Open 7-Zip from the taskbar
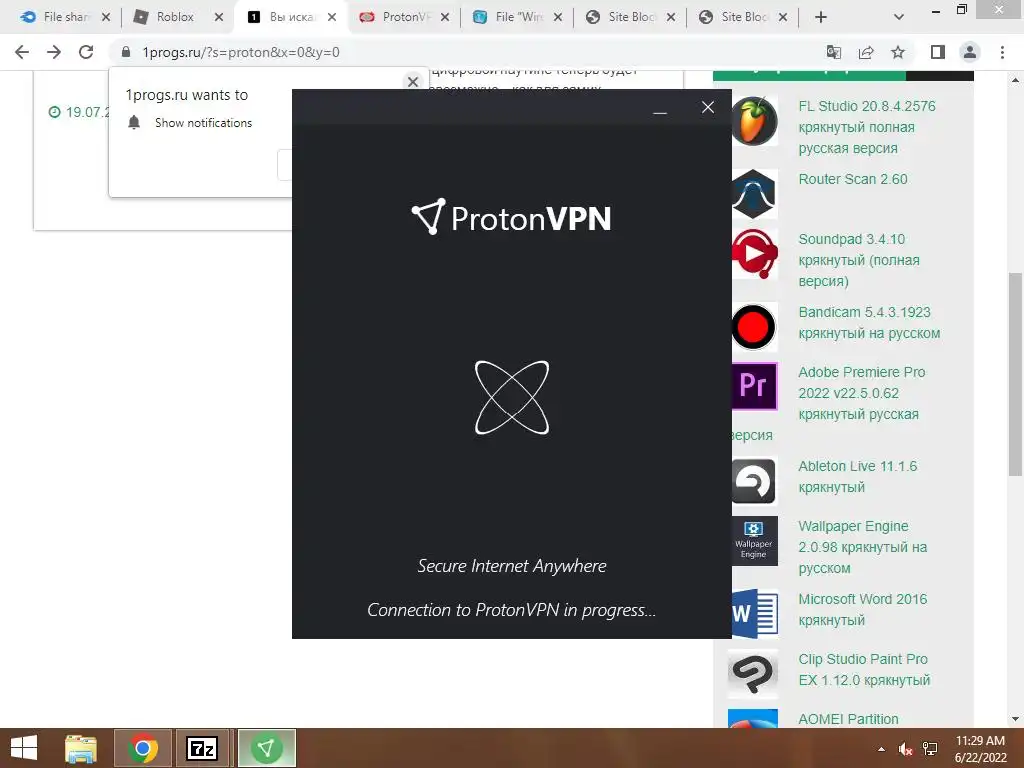This screenshot has height=768, width=1024. tap(202, 748)
